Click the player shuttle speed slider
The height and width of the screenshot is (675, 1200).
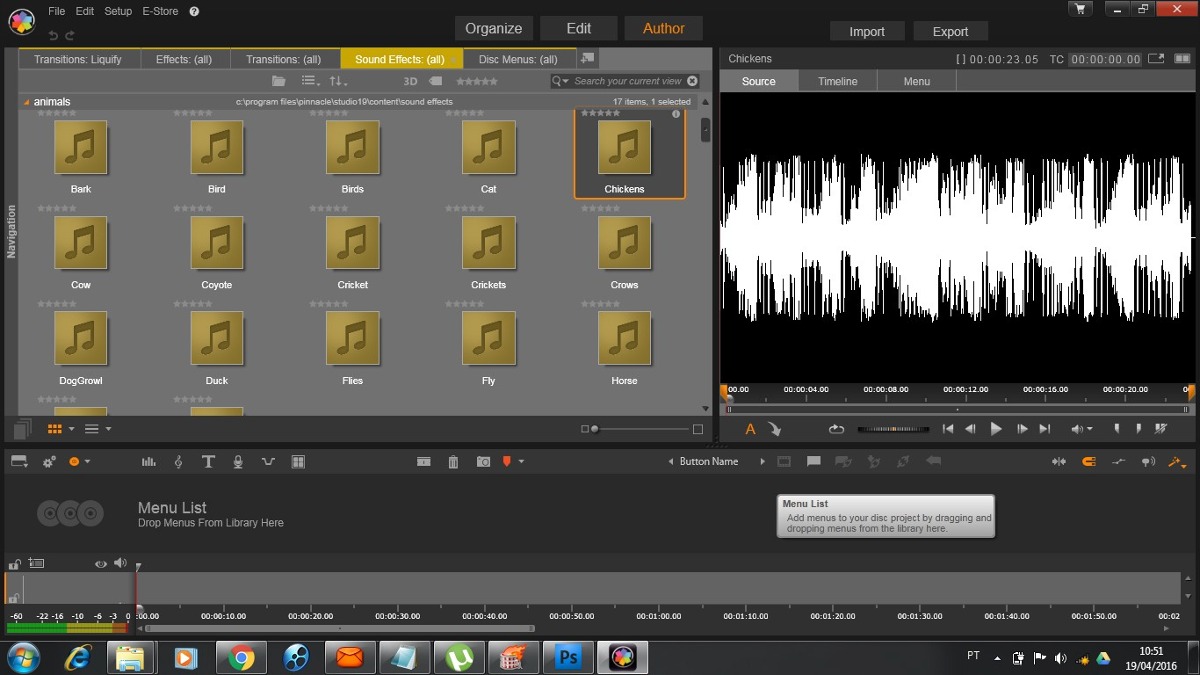892,429
